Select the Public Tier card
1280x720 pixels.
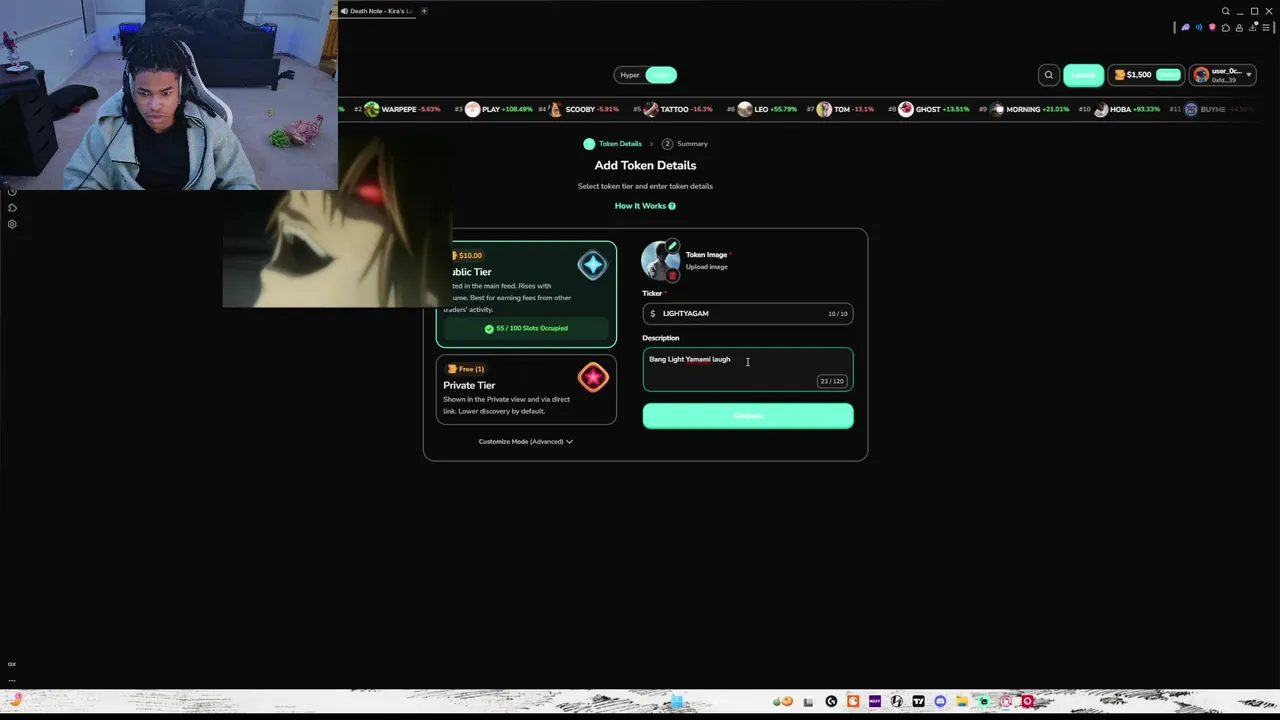526,294
